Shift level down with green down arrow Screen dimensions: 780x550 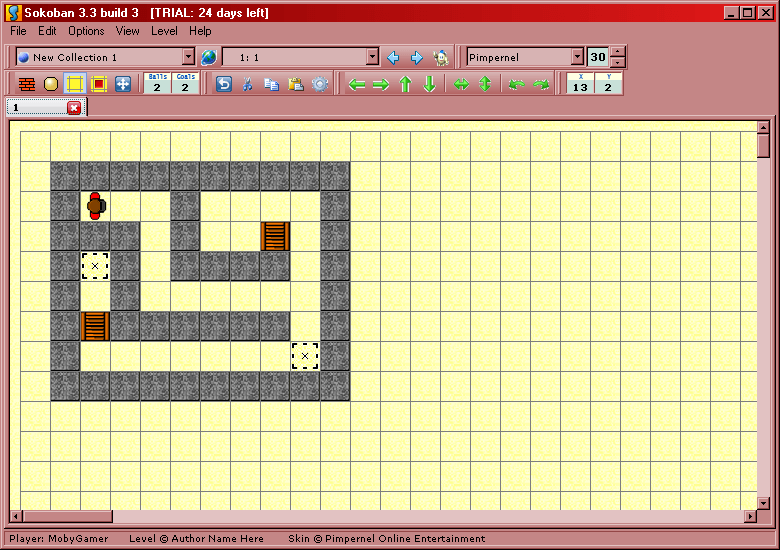tap(429, 84)
